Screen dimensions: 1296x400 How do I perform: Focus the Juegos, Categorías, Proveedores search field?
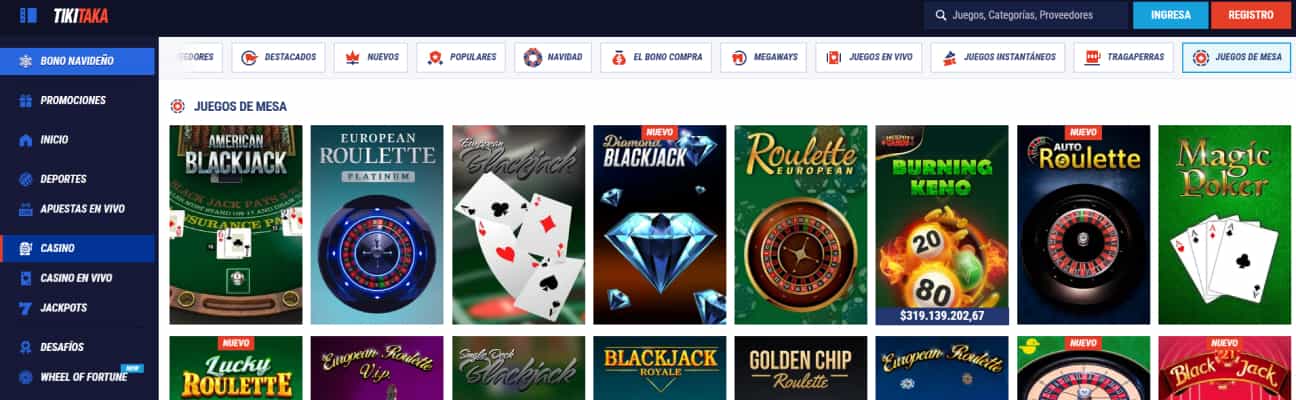click(1026, 15)
